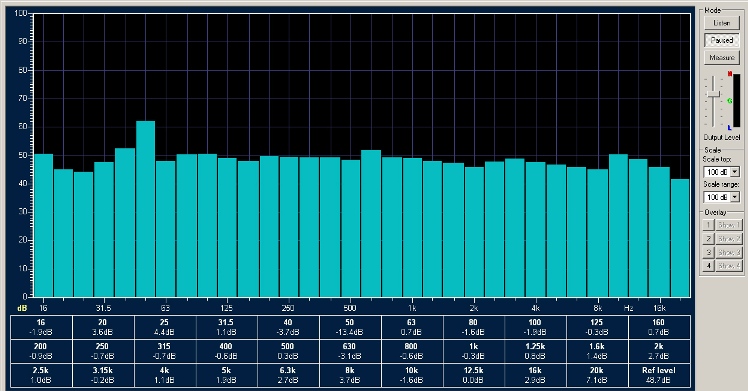Select the 500 Hz 0.3dB cell
The width and height of the screenshot is (748, 391).
(x=288, y=351)
